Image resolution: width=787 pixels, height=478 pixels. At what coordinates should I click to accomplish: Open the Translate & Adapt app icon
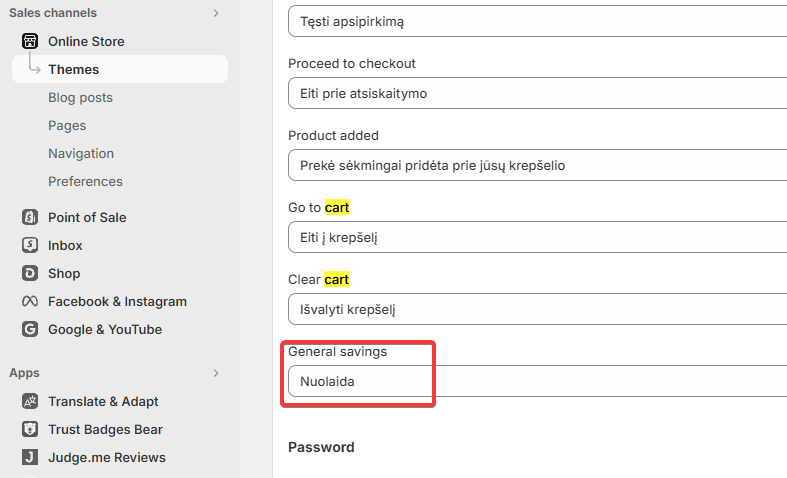point(29,401)
